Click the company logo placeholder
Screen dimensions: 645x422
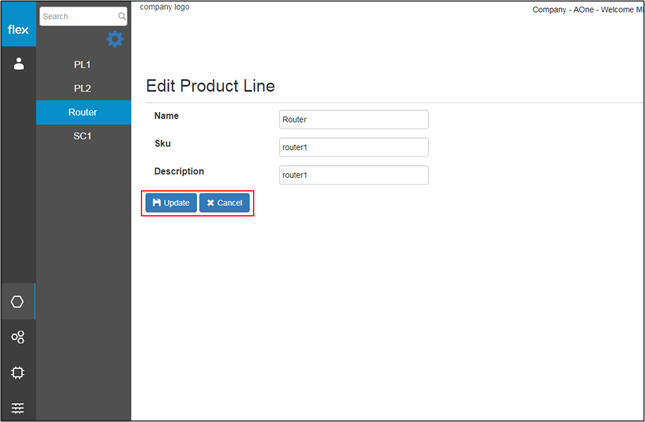[165, 7]
